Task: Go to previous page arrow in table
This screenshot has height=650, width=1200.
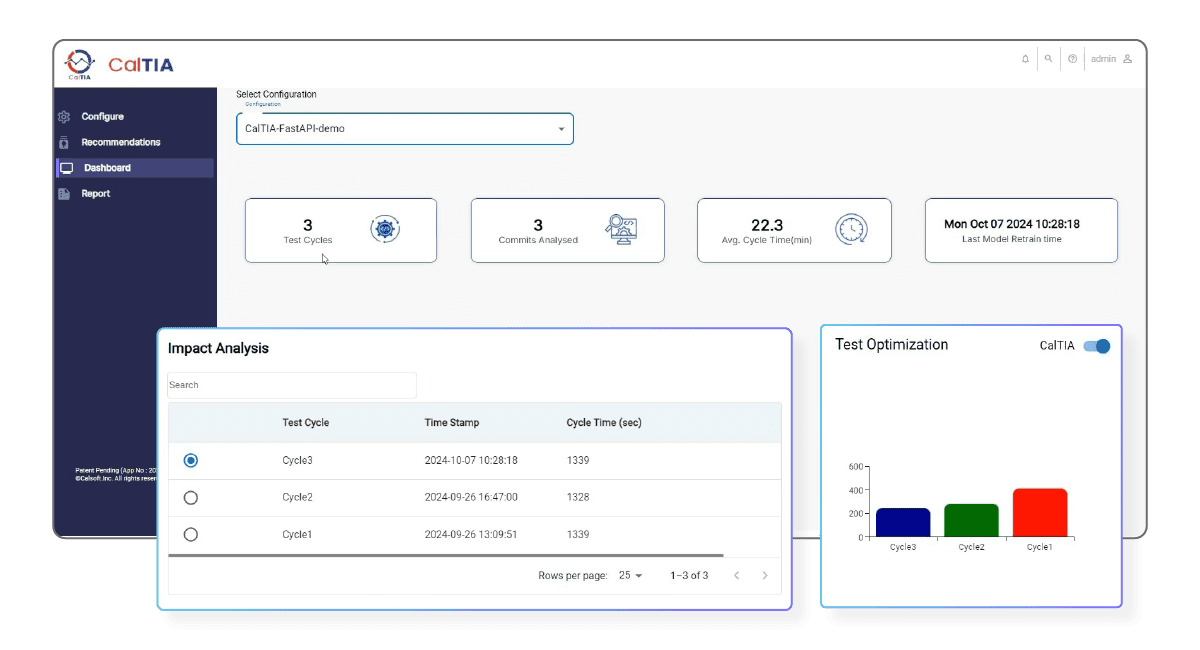Action: 737,575
